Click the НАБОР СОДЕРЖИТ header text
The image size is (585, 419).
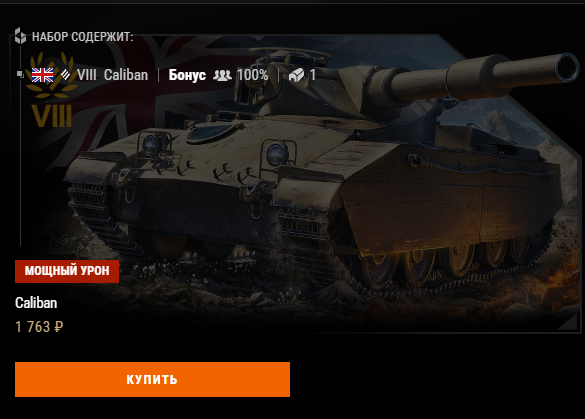coord(82,37)
